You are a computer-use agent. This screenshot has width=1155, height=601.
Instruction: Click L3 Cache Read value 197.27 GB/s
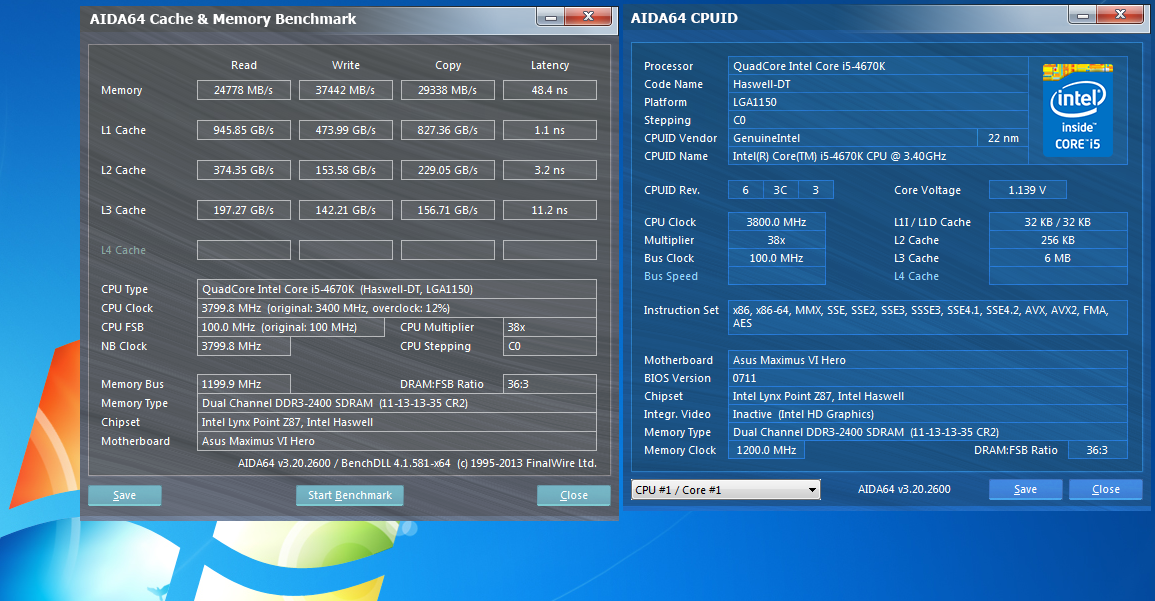(x=244, y=210)
